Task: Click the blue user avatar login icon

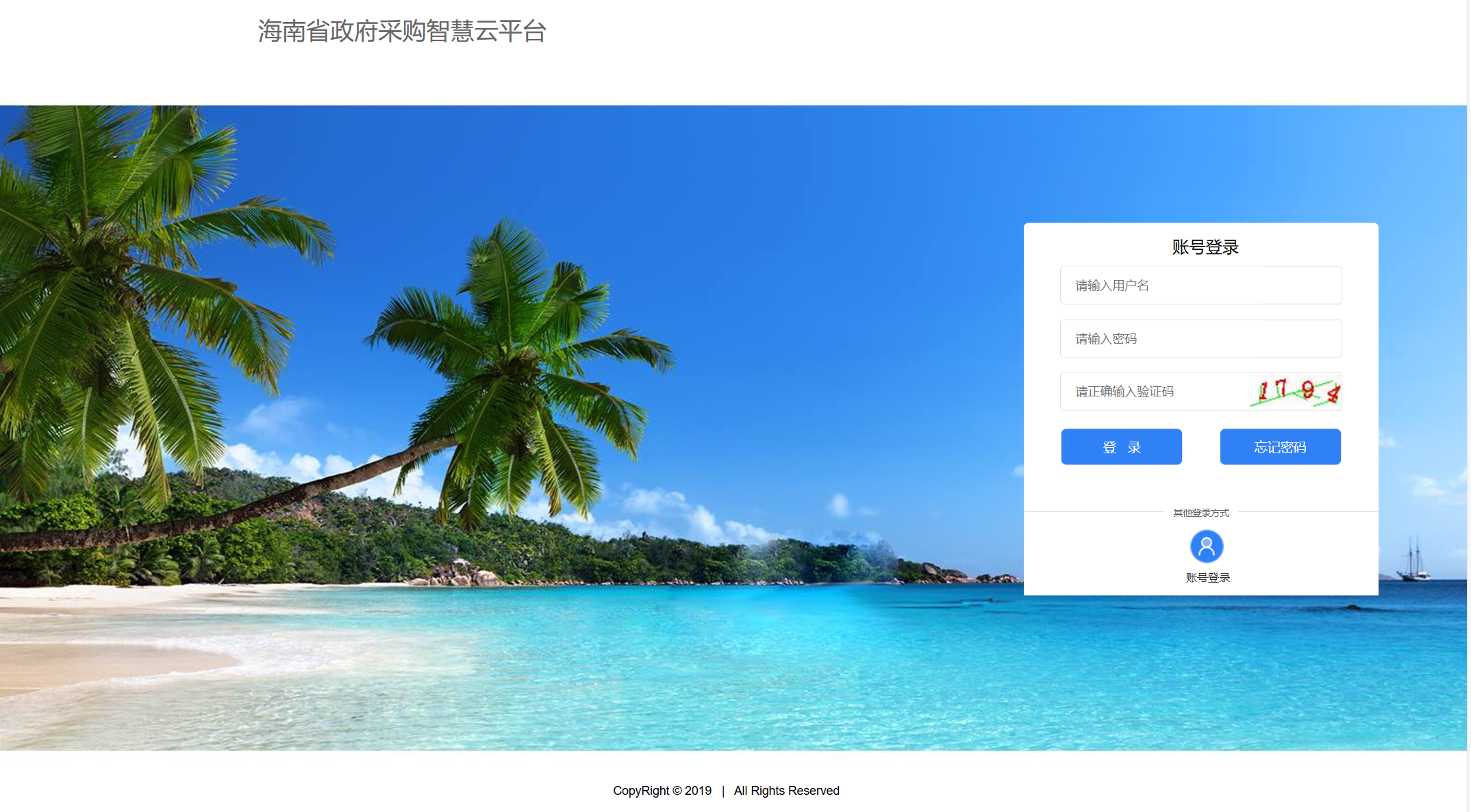Action: pyautogui.click(x=1206, y=546)
